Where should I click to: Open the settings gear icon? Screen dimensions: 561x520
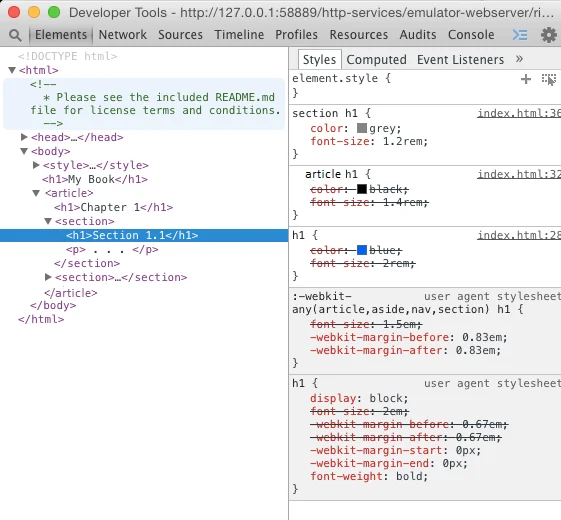point(548,35)
